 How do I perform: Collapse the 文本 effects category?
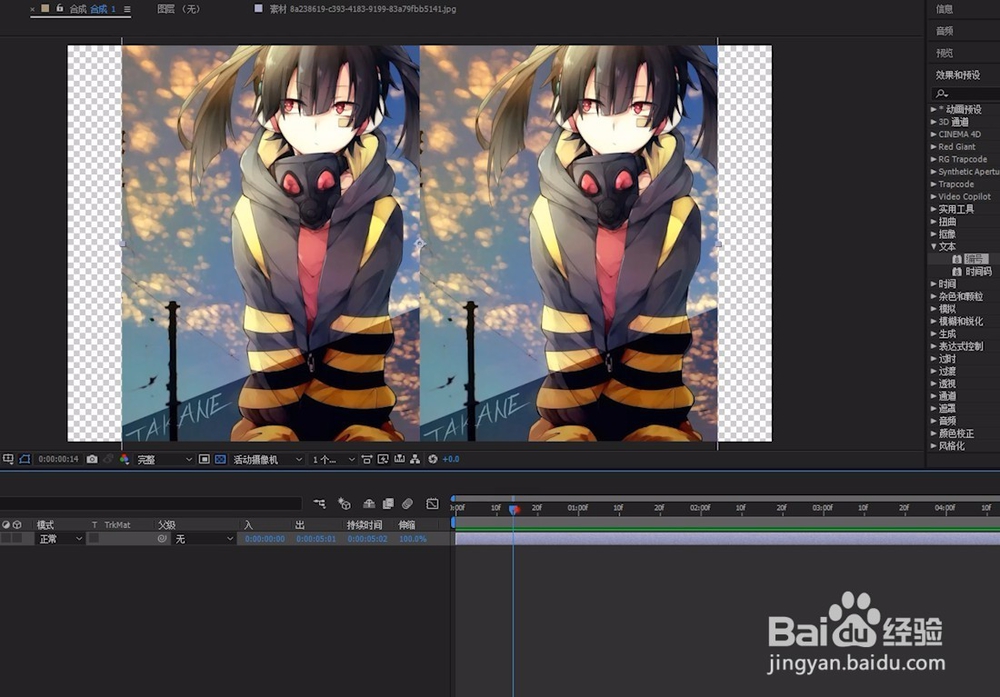934,246
